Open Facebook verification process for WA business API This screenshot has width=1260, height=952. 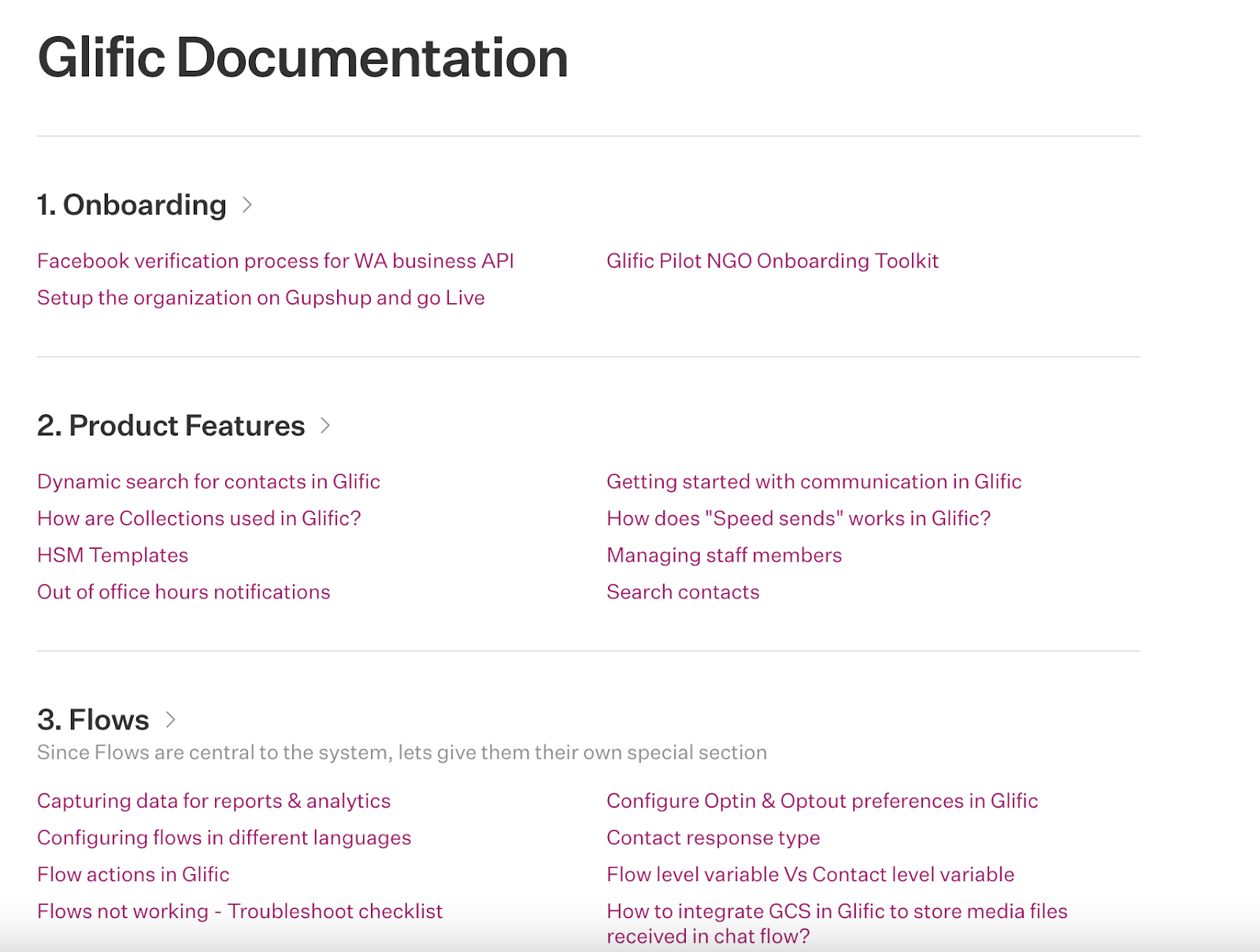276,261
